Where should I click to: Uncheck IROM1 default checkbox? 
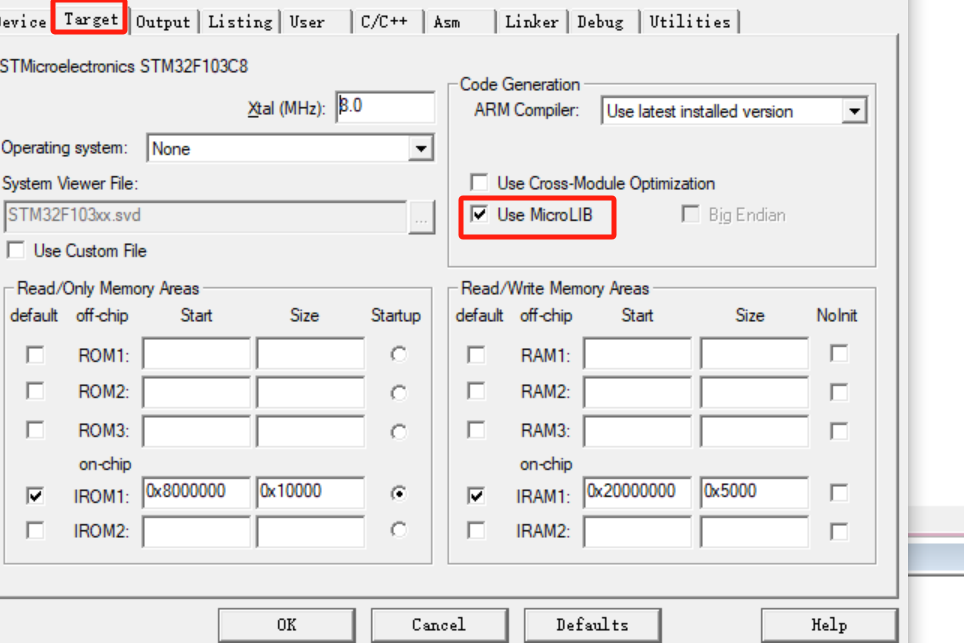(35, 495)
